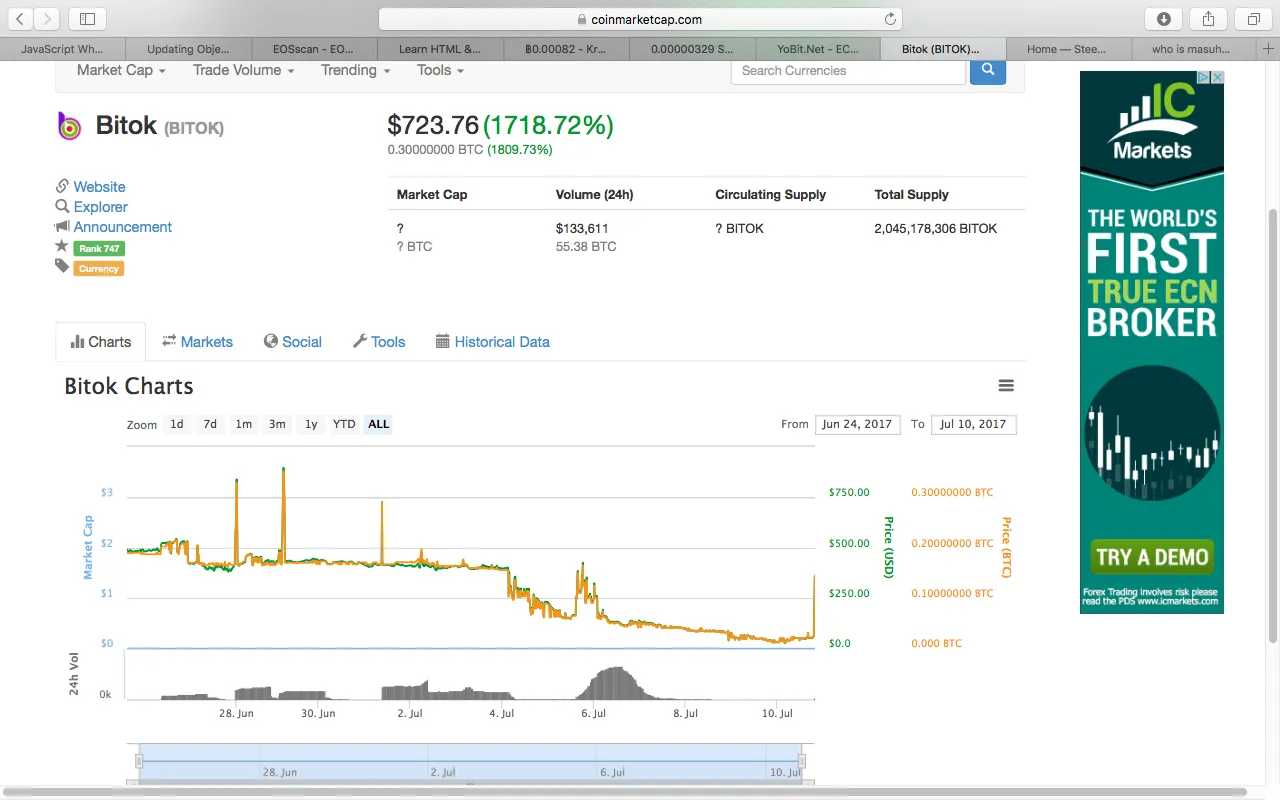The image size is (1280, 800).
Task: Open chart hamburger menu icon
Action: click(x=1006, y=386)
